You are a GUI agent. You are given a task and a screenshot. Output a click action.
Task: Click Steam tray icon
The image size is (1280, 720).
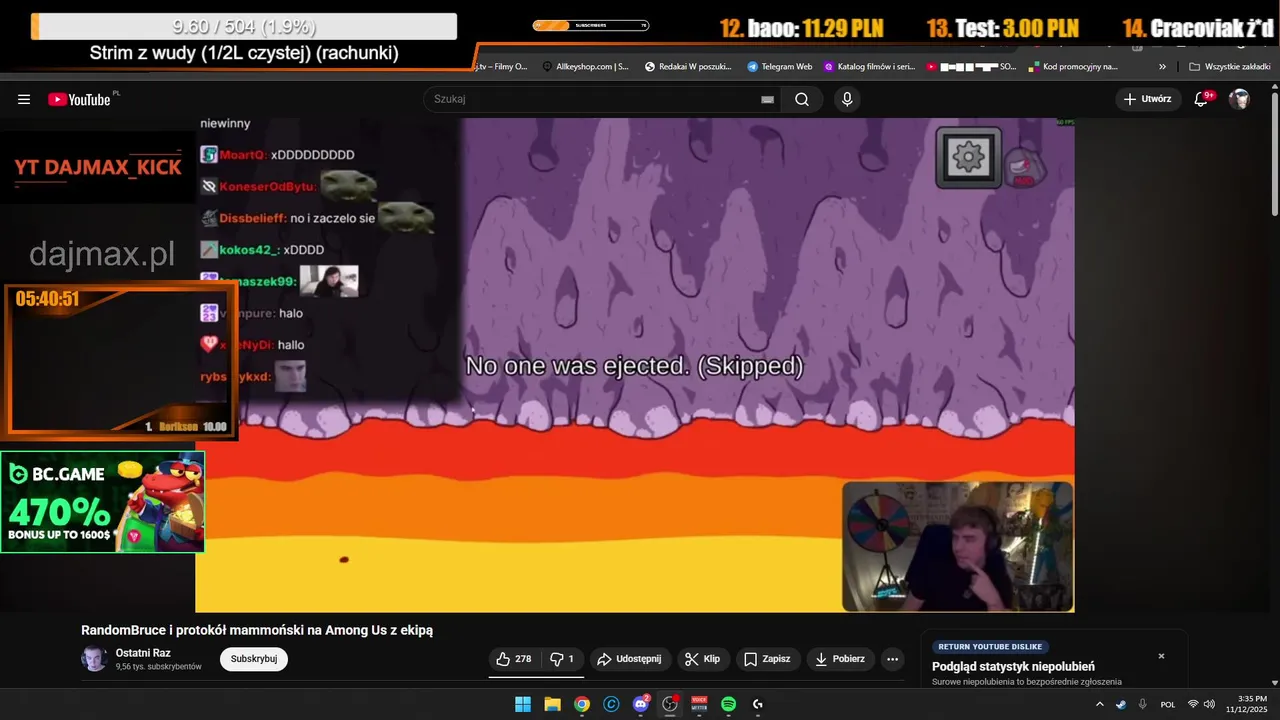[x=1121, y=704]
